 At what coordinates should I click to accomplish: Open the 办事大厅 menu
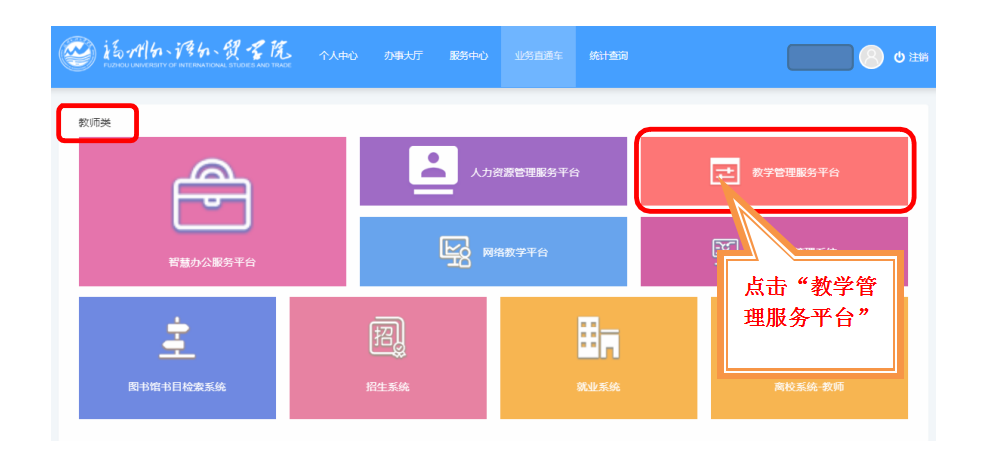403,56
